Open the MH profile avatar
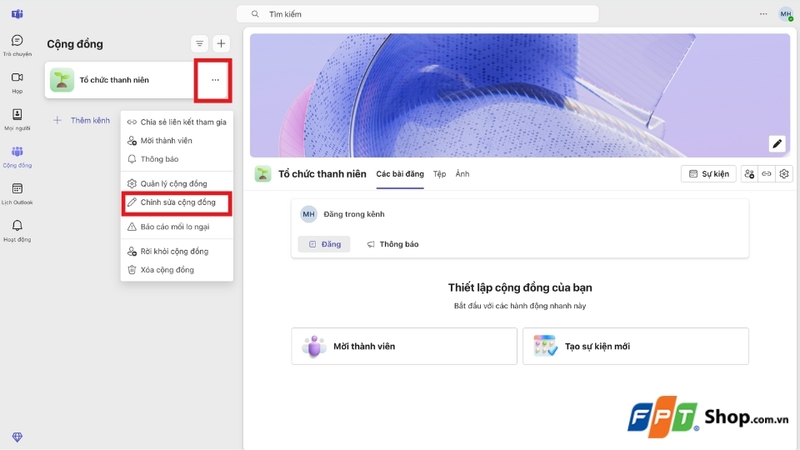The height and width of the screenshot is (450, 800). 786,14
